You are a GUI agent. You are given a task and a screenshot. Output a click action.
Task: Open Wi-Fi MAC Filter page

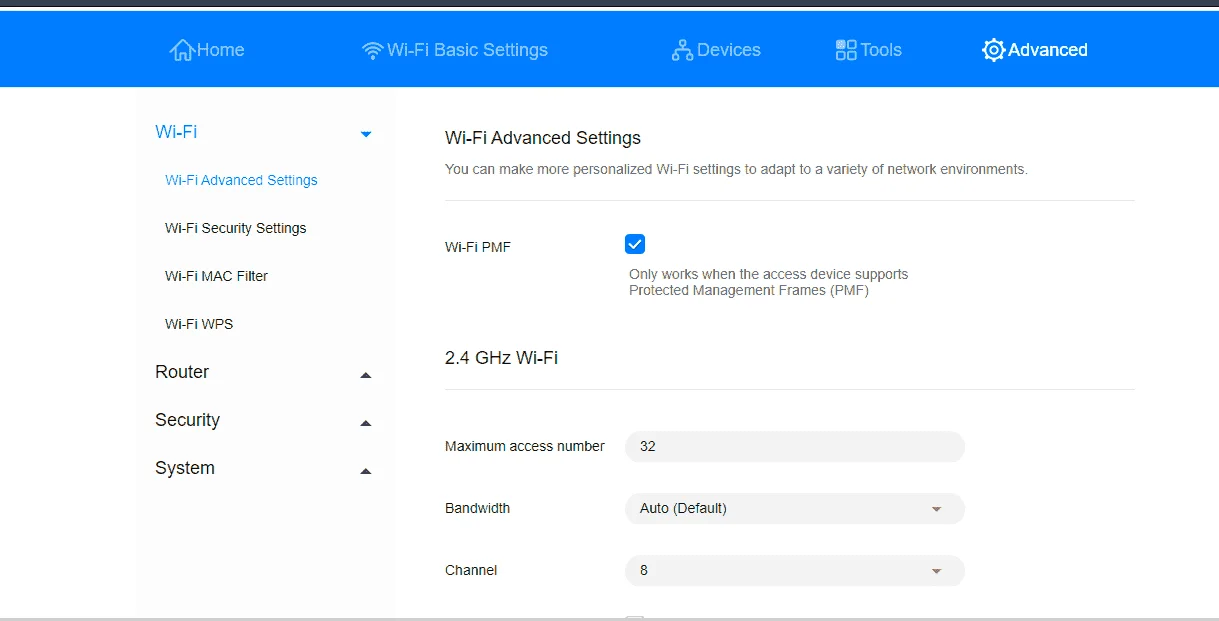[x=216, y=276]
